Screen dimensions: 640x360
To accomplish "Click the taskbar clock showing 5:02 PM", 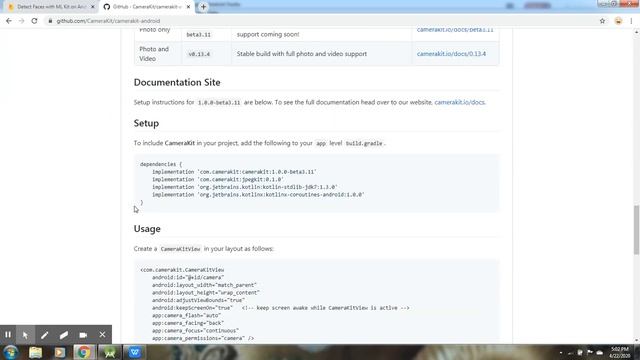I will point(620,353).
